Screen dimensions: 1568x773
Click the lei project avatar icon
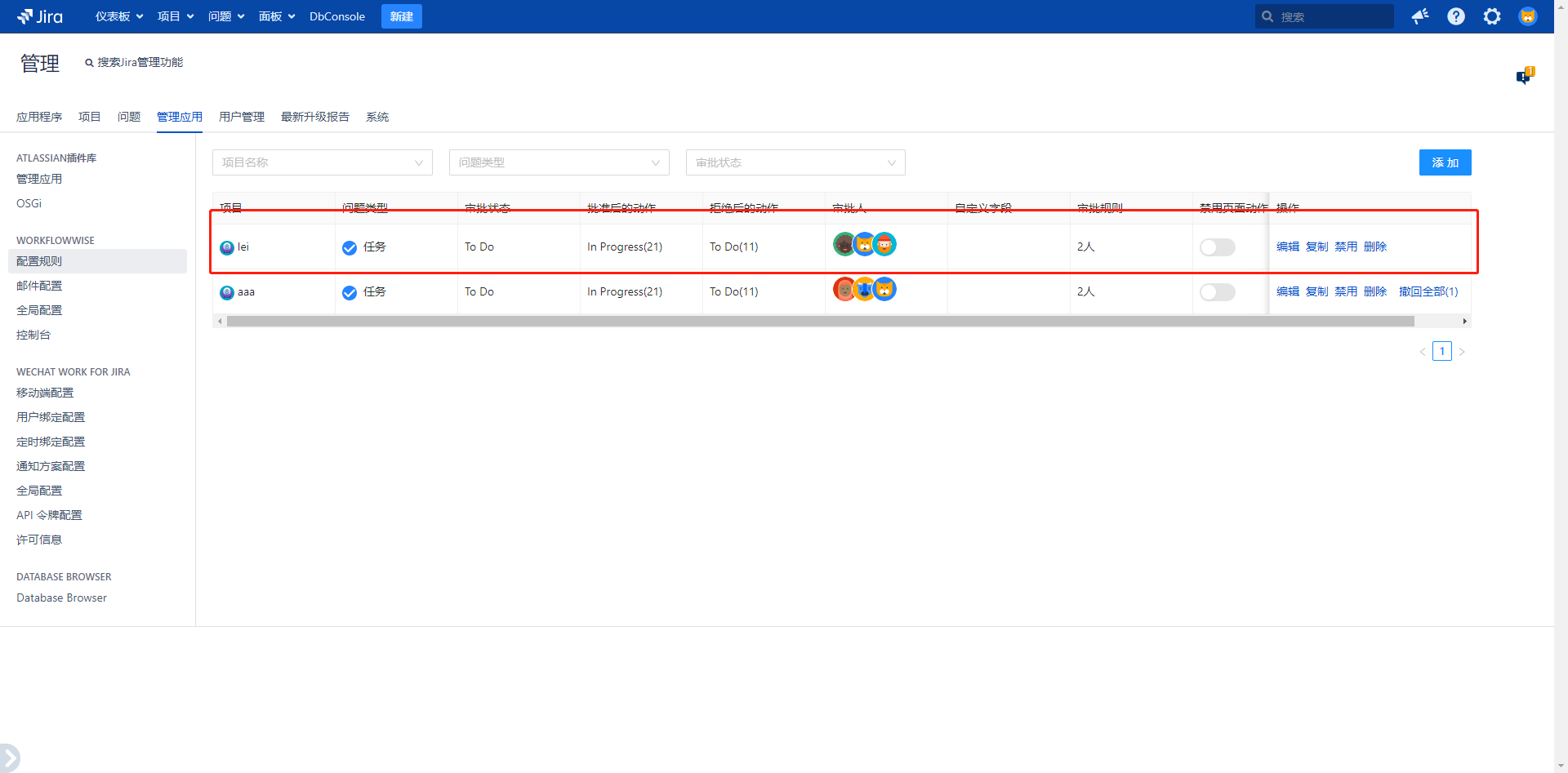coord(227,247)
